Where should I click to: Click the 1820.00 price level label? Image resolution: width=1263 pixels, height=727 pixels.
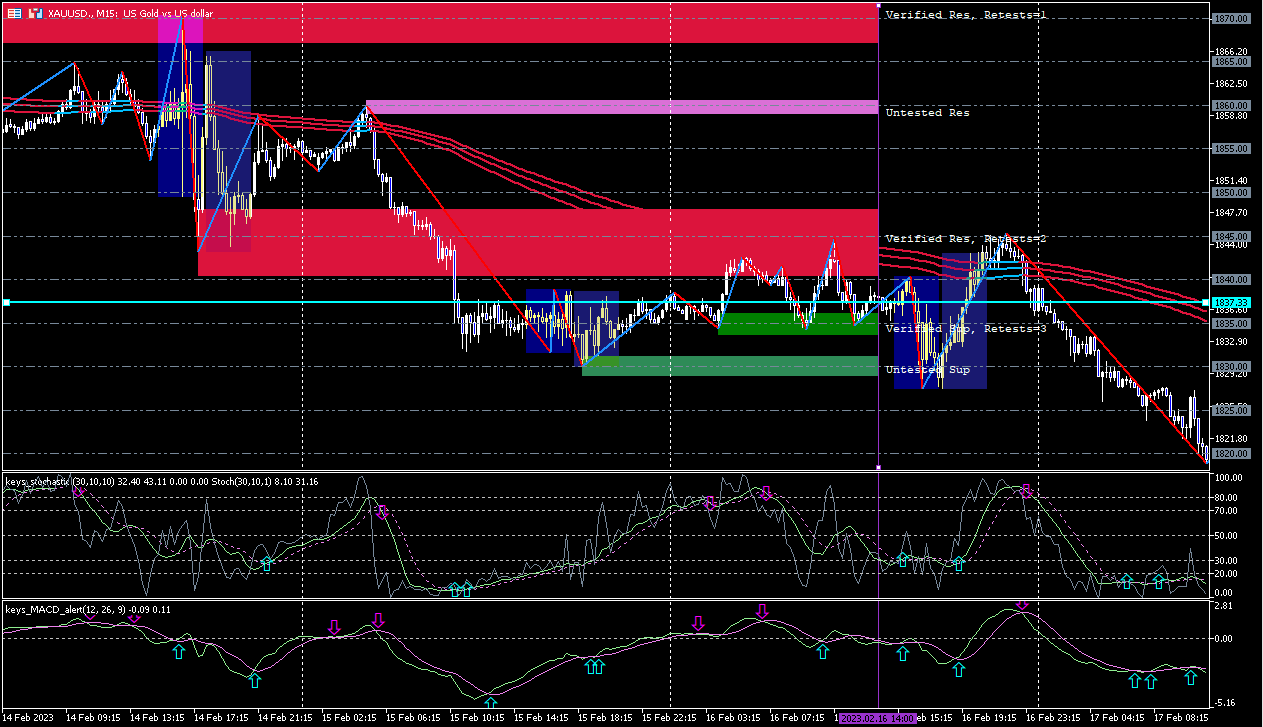coord(1231,454)
